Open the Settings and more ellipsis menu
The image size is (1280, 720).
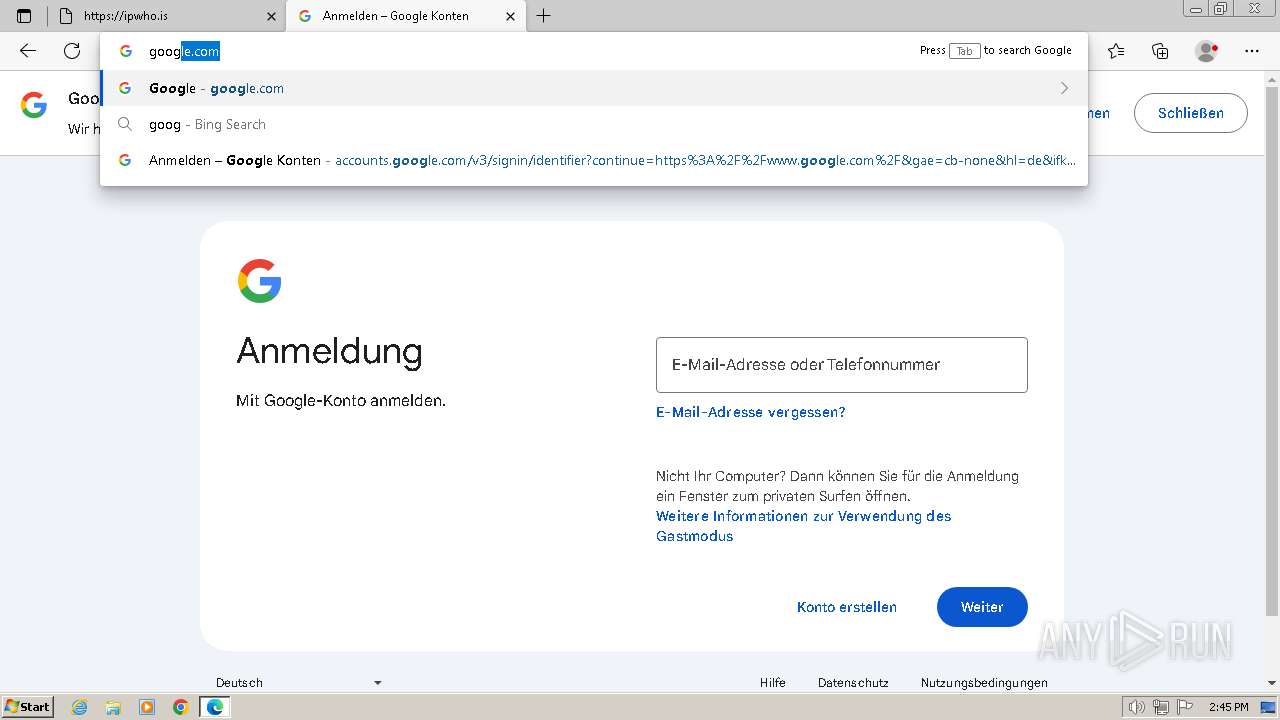[x=1252, y=51]
